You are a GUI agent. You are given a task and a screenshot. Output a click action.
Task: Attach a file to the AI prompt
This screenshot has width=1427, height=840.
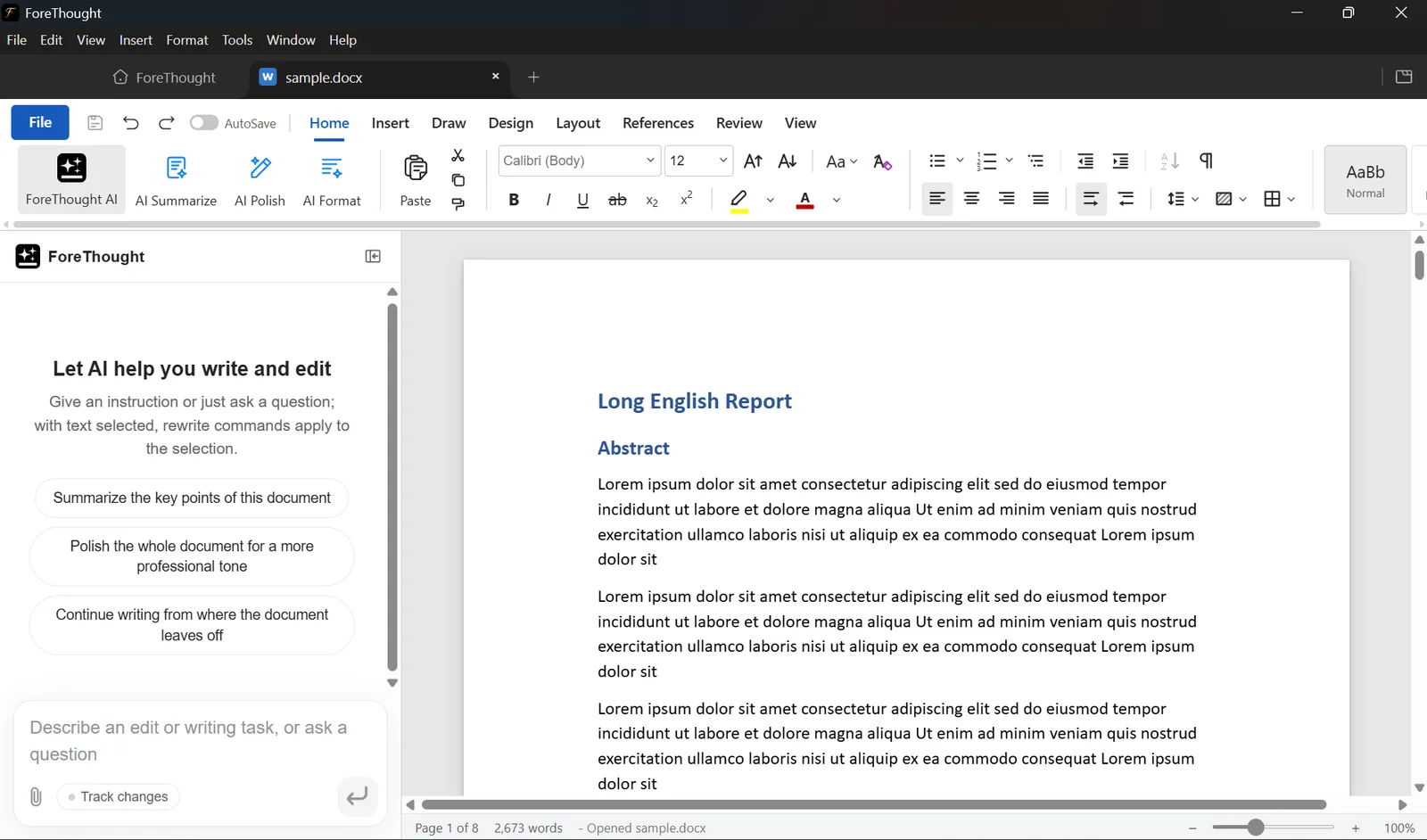pyautogui.click(x=36, y=797)
